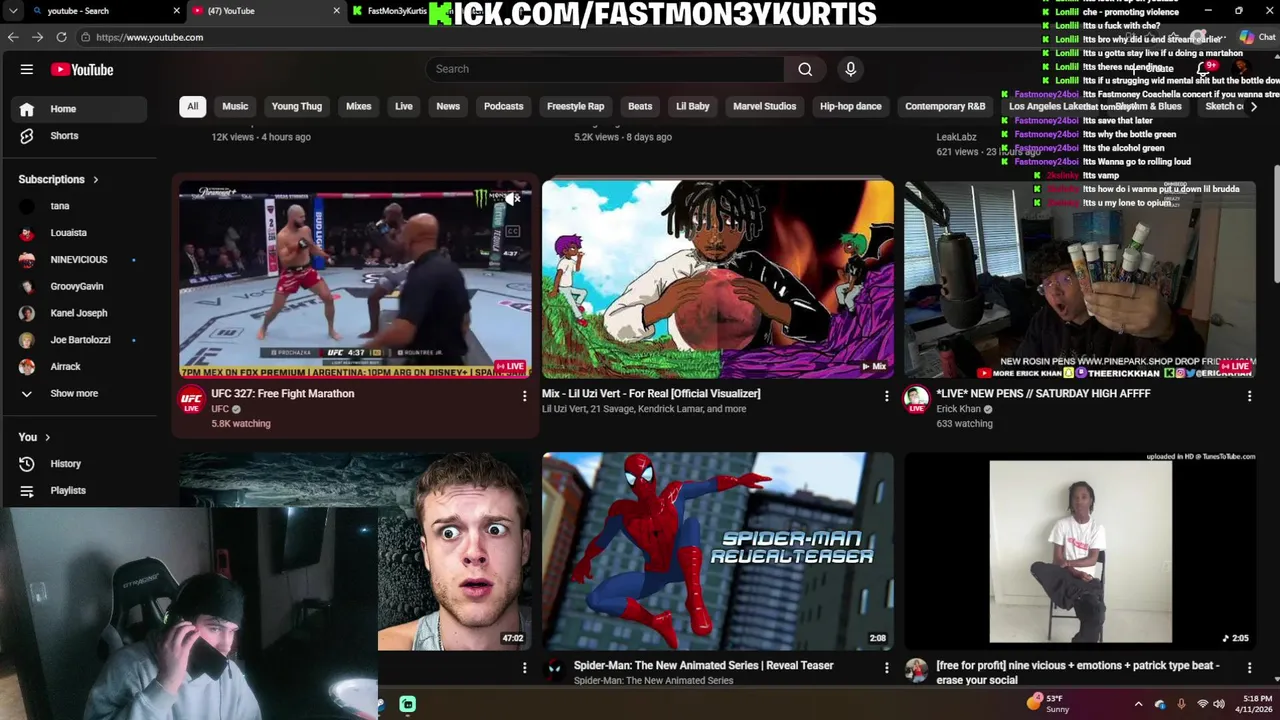Open Shorts in the sidebar
The width and height of the screenshot is (1280, 720).
(x=78, y=136)
